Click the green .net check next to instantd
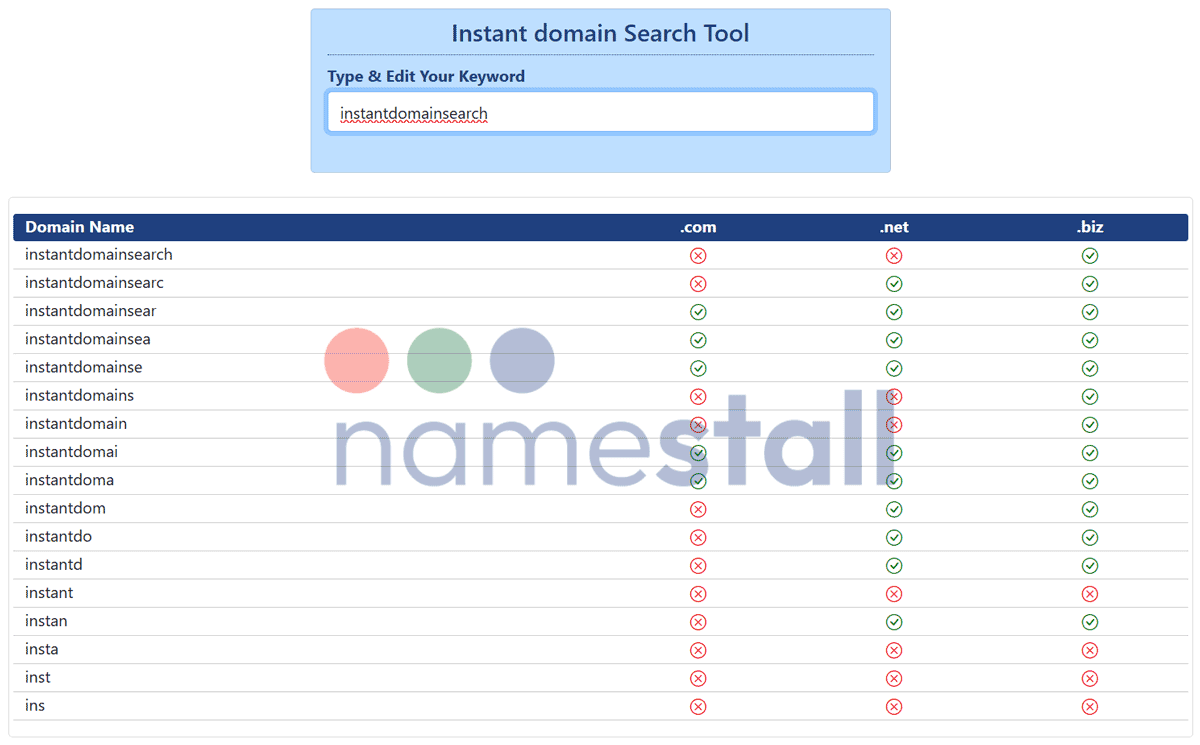The image size is (1200, 745). tap(894, 565)
